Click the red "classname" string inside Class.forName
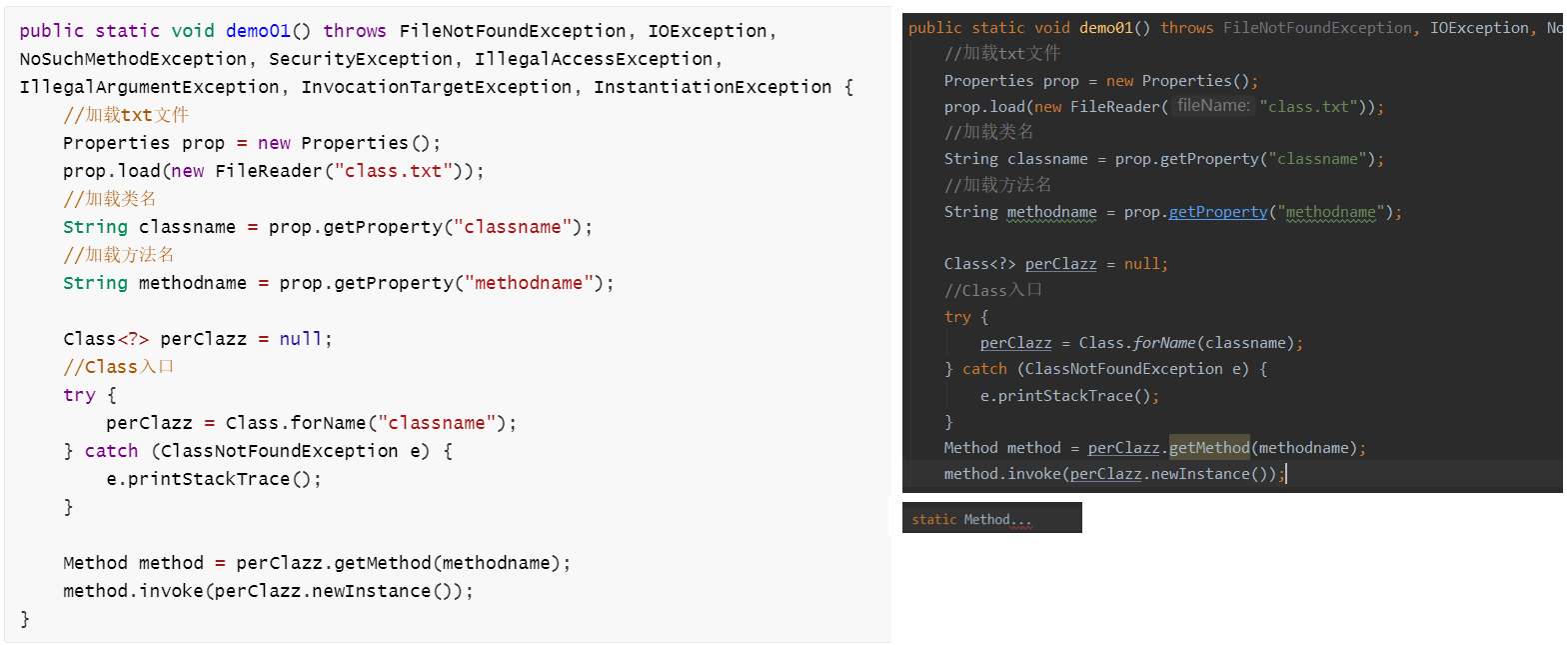 tap(437, 423)
